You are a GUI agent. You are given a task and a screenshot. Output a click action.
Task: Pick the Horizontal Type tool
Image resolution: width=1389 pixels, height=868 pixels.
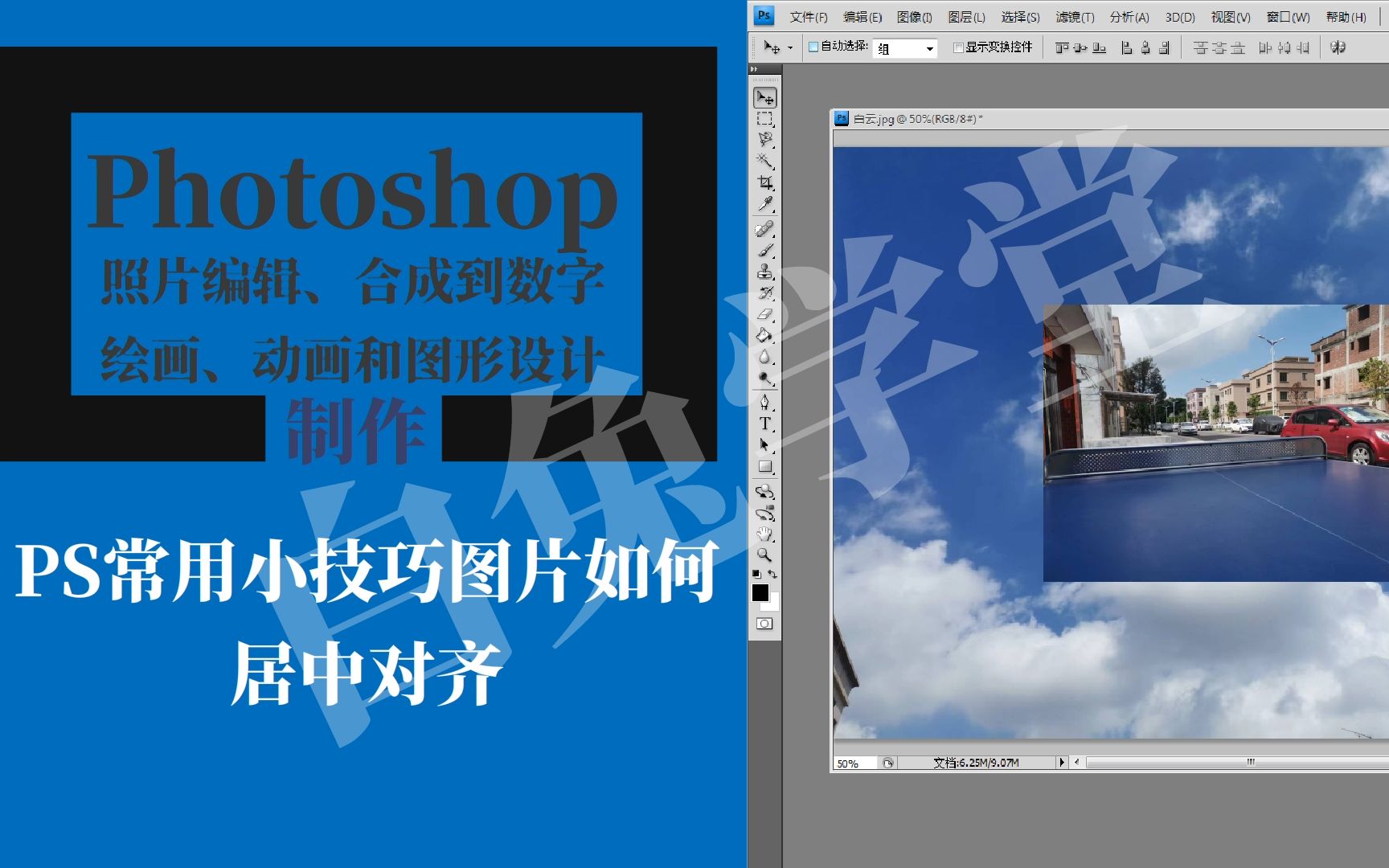coord(766,423)
